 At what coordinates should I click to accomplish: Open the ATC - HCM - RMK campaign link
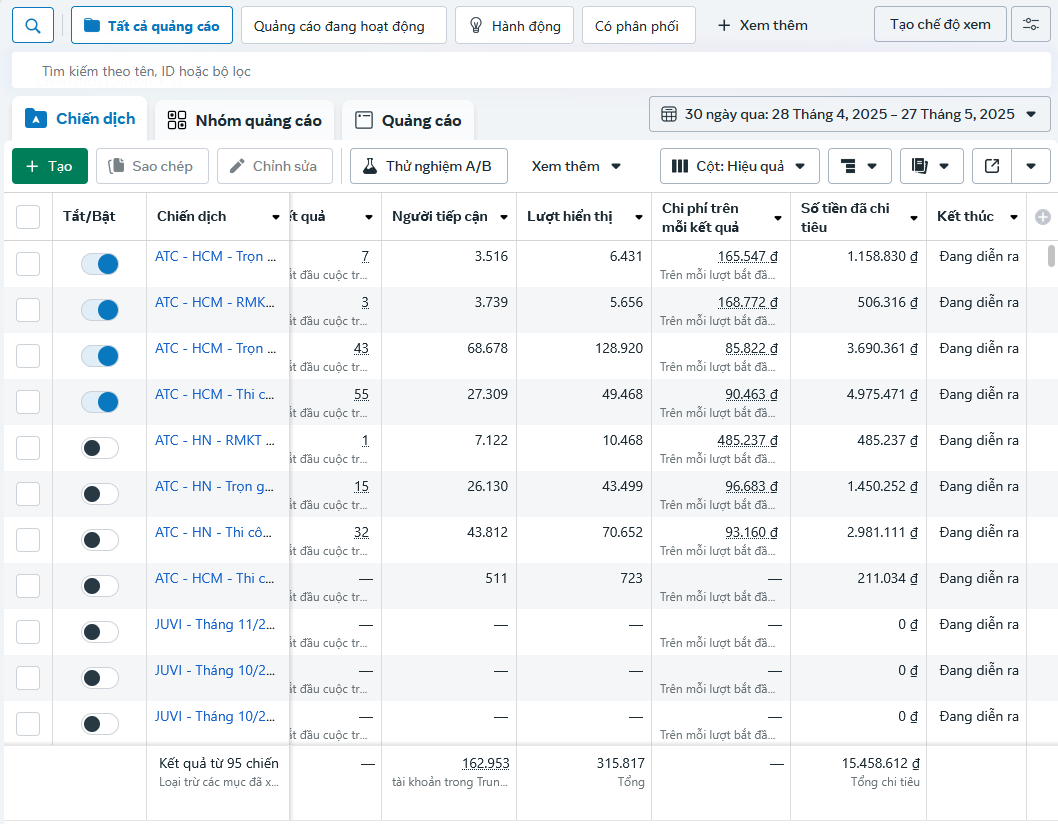(x=215, y=302)
